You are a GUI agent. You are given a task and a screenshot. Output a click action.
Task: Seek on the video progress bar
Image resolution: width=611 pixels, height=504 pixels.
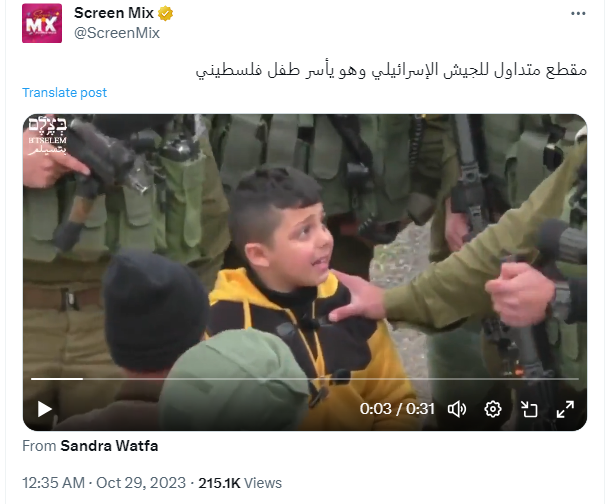[305, 378]
